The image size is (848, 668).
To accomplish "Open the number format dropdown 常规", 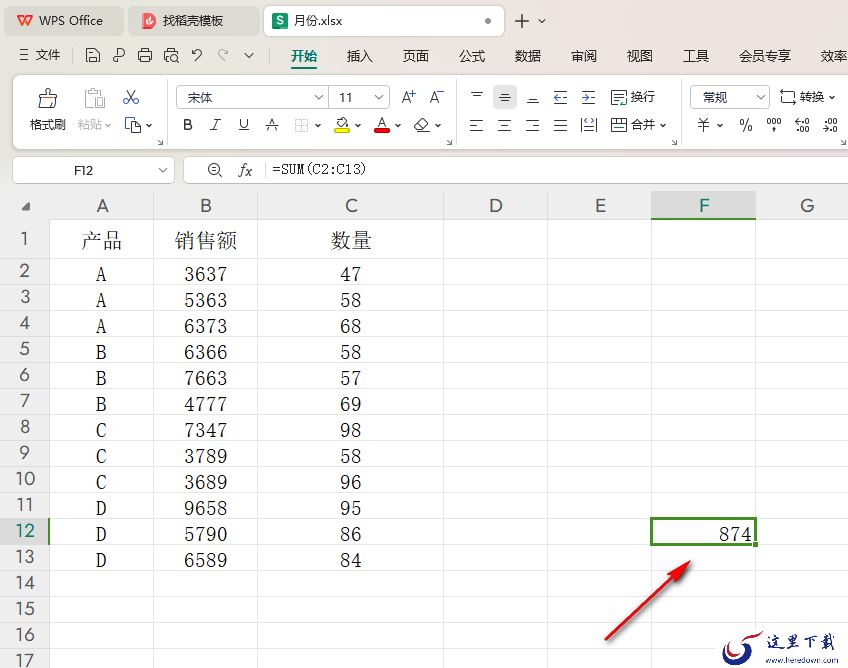I will [x=760, y=97].
